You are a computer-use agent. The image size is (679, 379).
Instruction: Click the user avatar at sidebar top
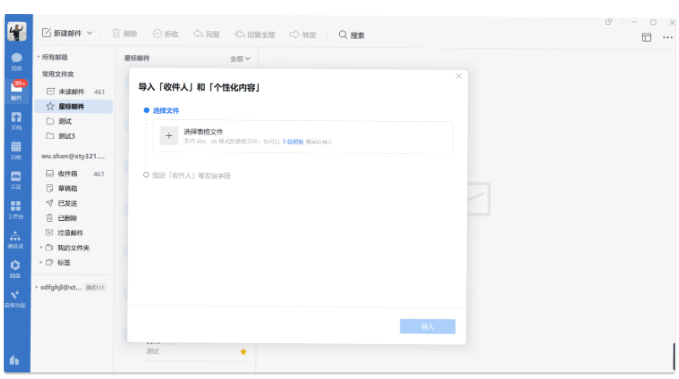coord(17,32)
